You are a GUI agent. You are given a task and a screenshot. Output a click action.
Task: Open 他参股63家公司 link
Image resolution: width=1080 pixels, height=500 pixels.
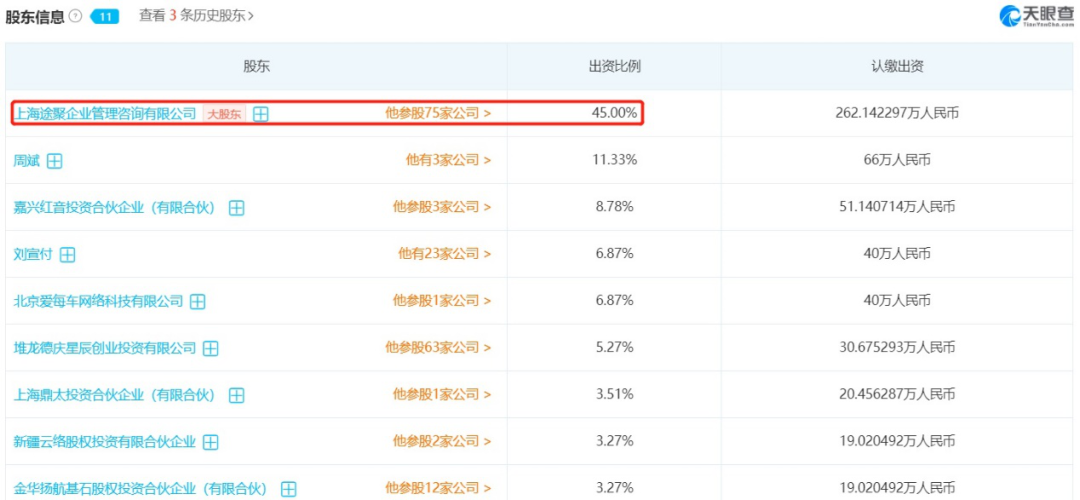[438, 348]
